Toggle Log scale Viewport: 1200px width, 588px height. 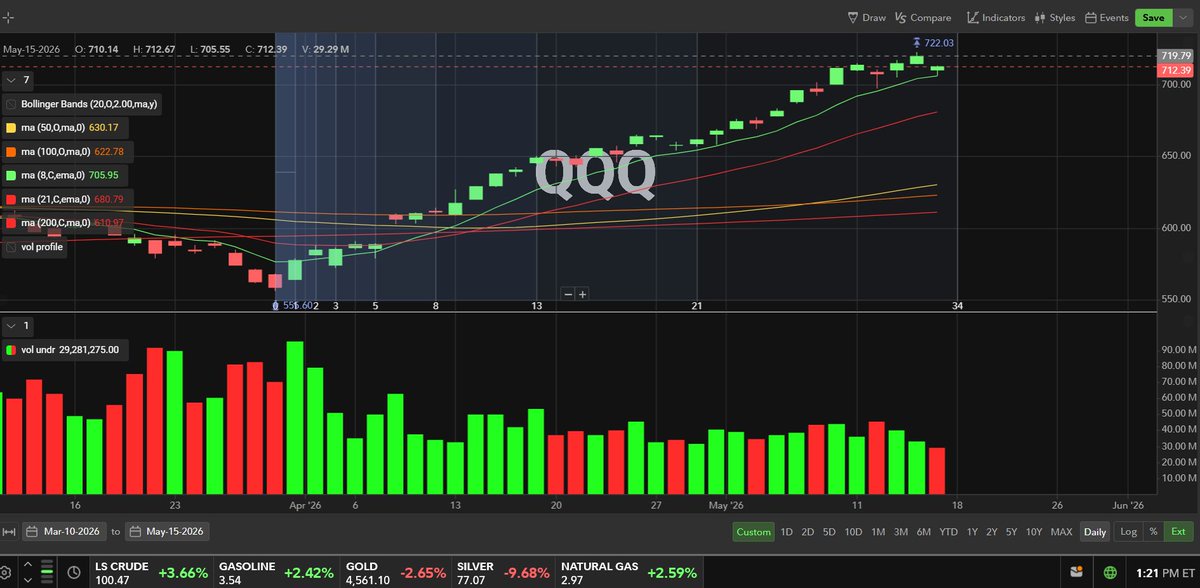(x=1128, y=532)
